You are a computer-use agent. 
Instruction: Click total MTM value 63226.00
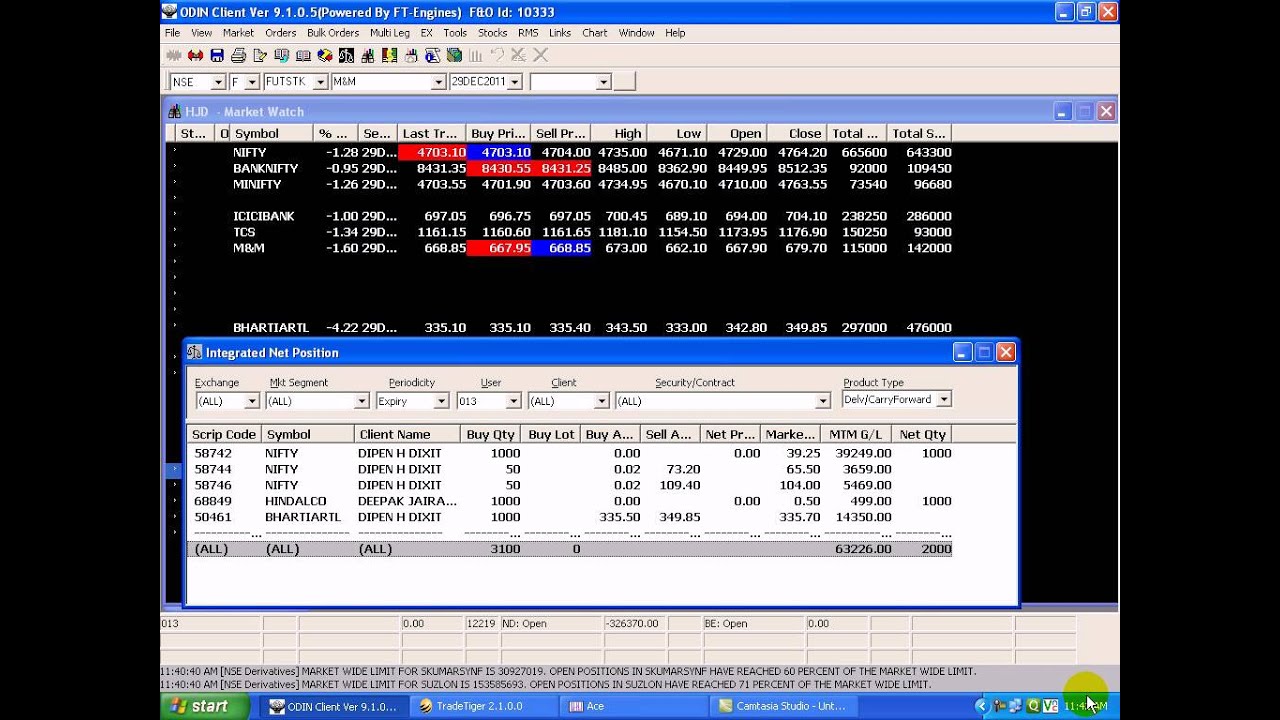coord(862,549)
